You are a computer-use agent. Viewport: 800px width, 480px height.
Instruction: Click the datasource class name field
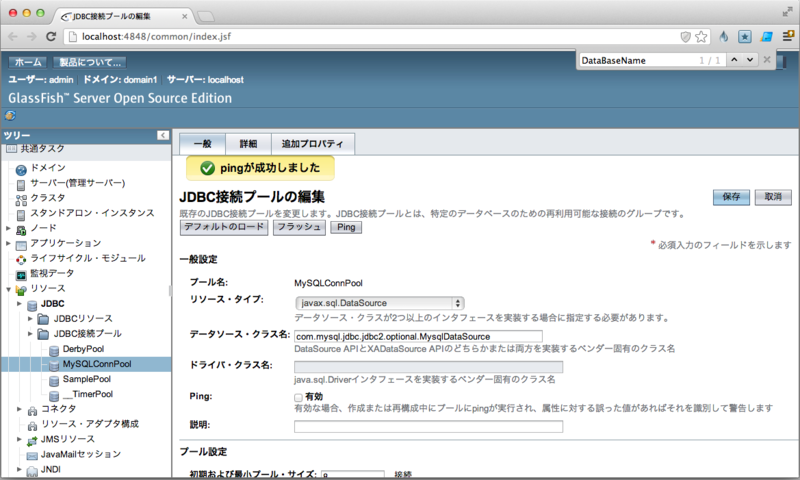pos(418,336)
